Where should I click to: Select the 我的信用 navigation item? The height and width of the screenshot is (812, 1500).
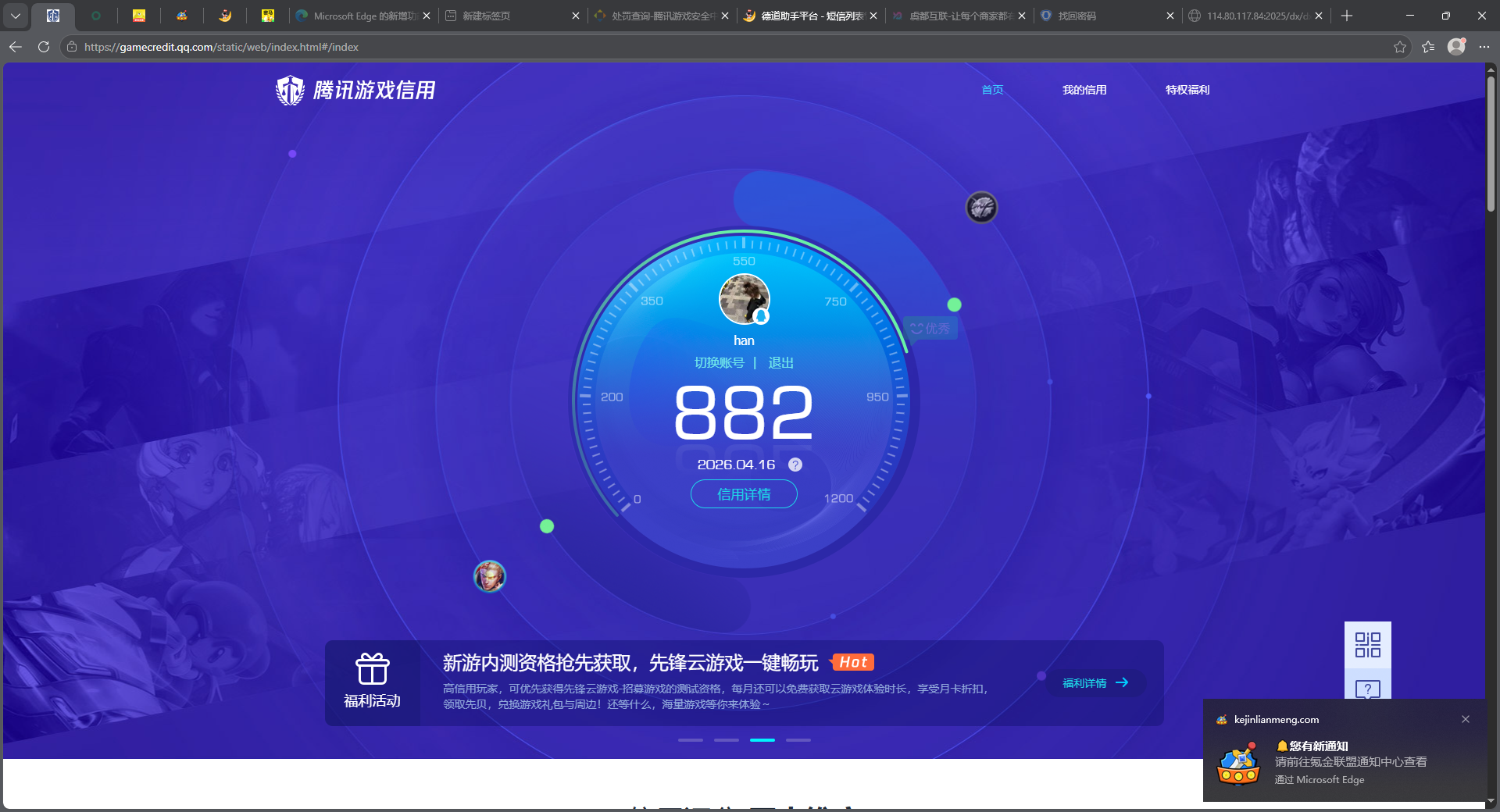tap(1084, 90)
